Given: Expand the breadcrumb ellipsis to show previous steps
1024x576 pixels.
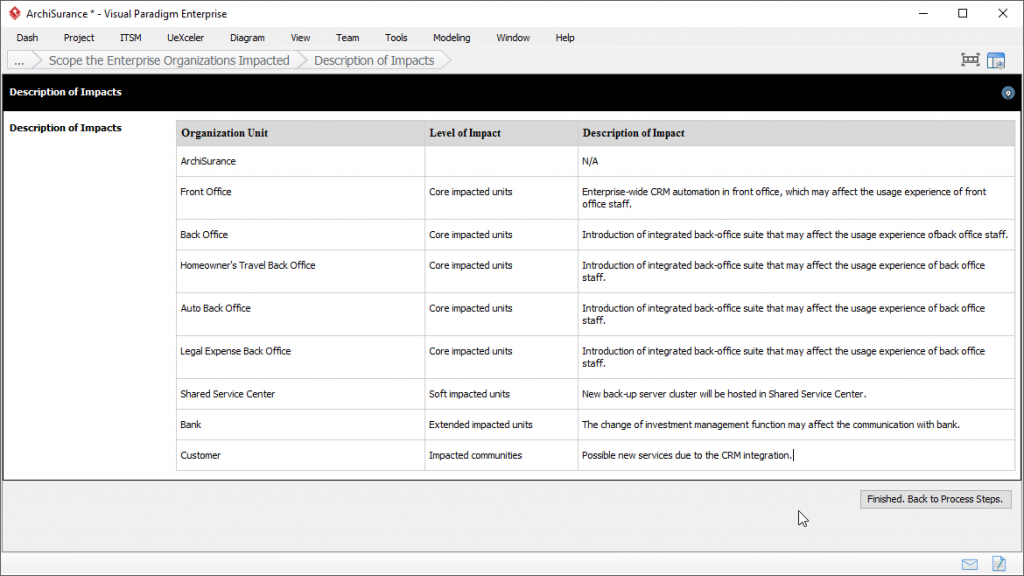Looking at the screenshot, I should click(19, 61).
